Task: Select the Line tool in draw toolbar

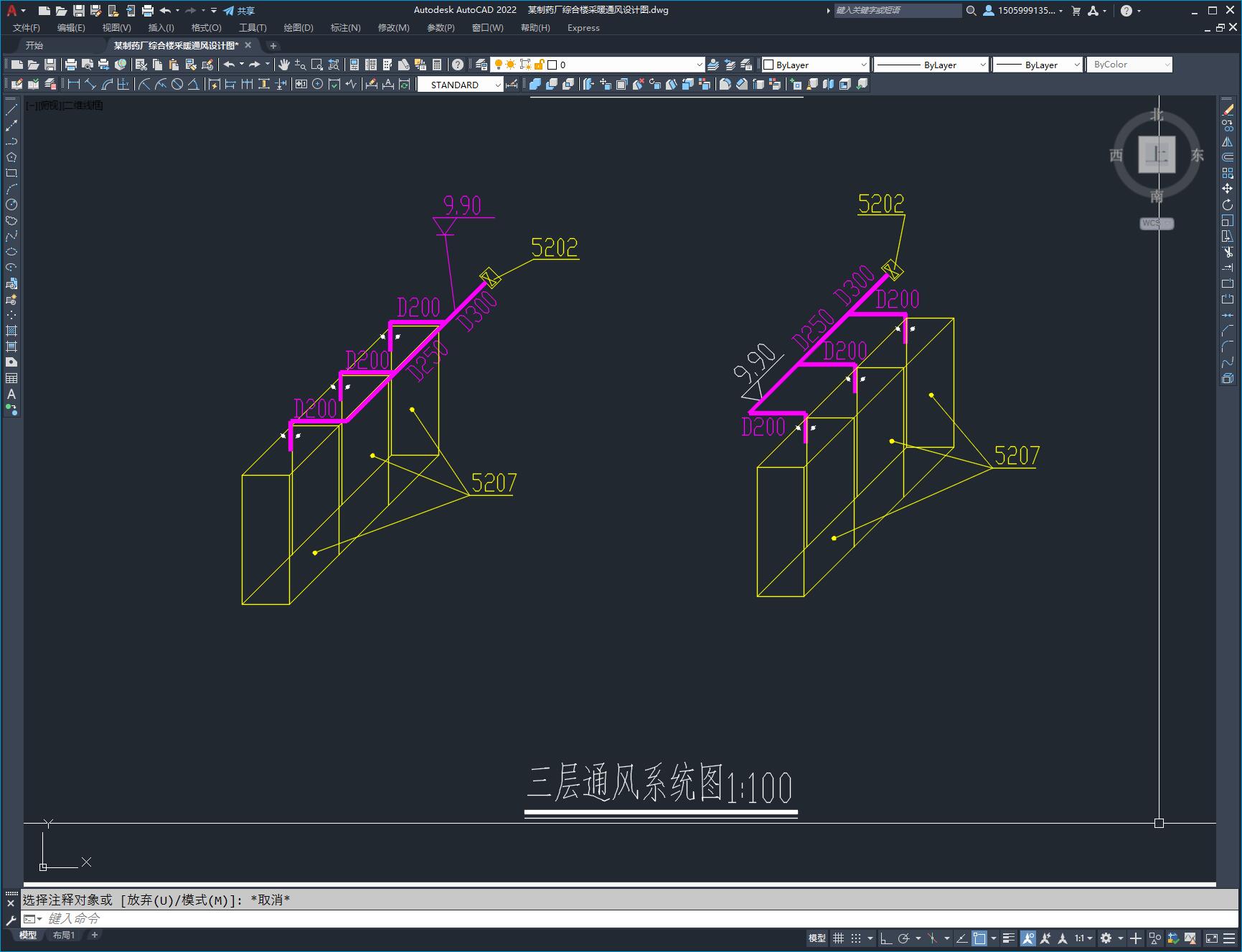Action: [x=11, y=110]
